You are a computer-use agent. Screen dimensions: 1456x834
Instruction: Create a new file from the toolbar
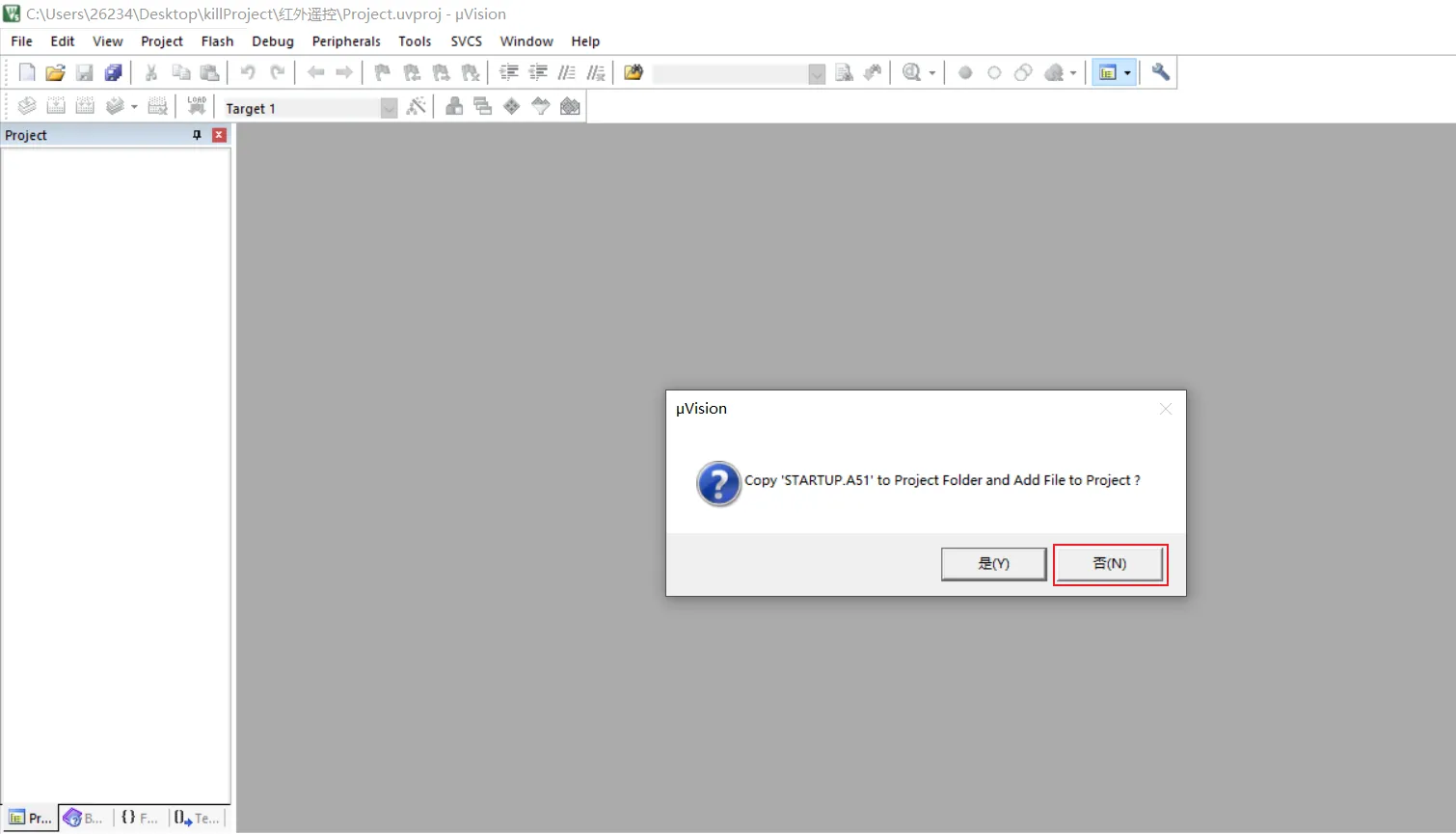click(27, 72)
